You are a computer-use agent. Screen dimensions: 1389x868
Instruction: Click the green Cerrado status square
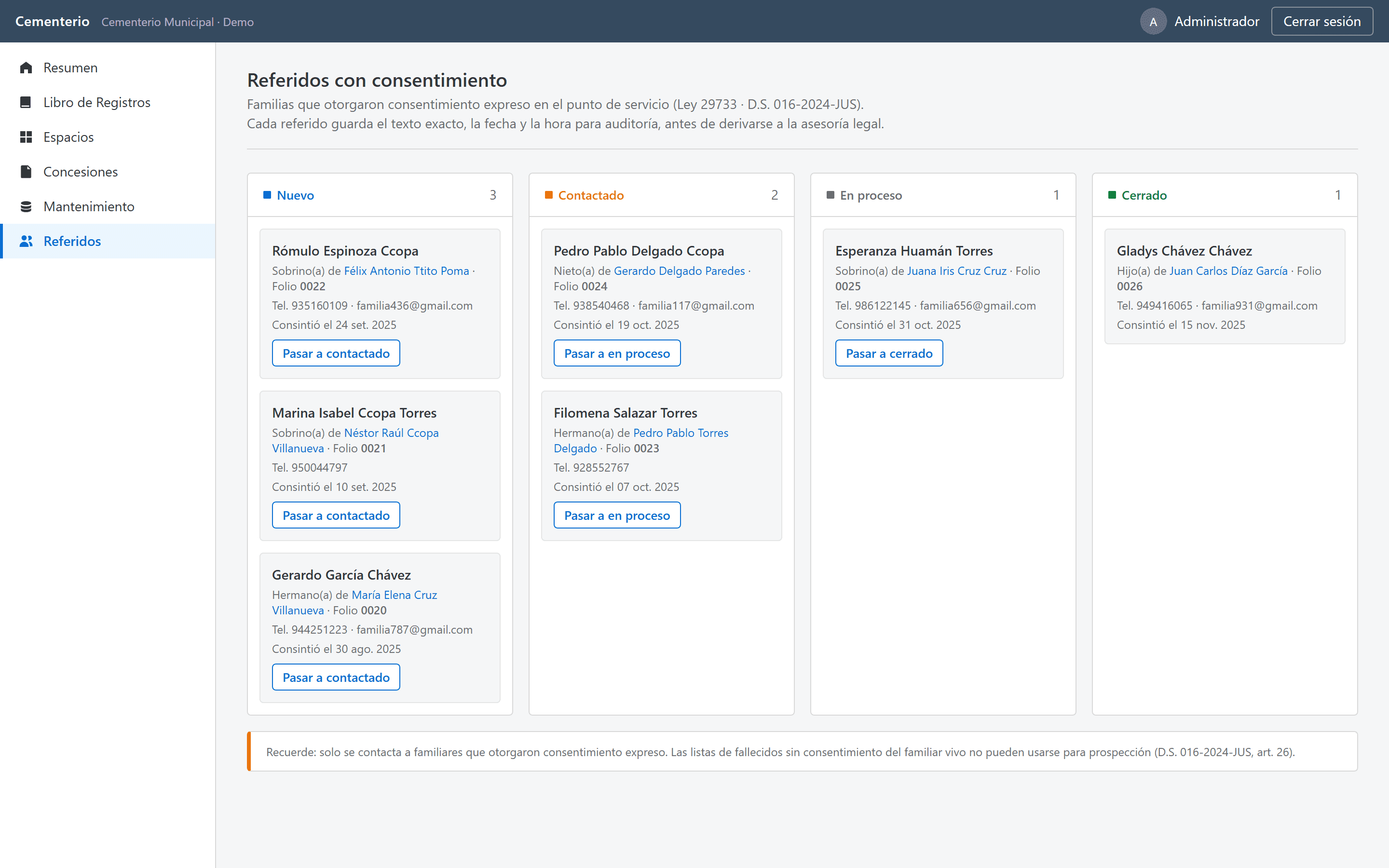coord(1112,195)
